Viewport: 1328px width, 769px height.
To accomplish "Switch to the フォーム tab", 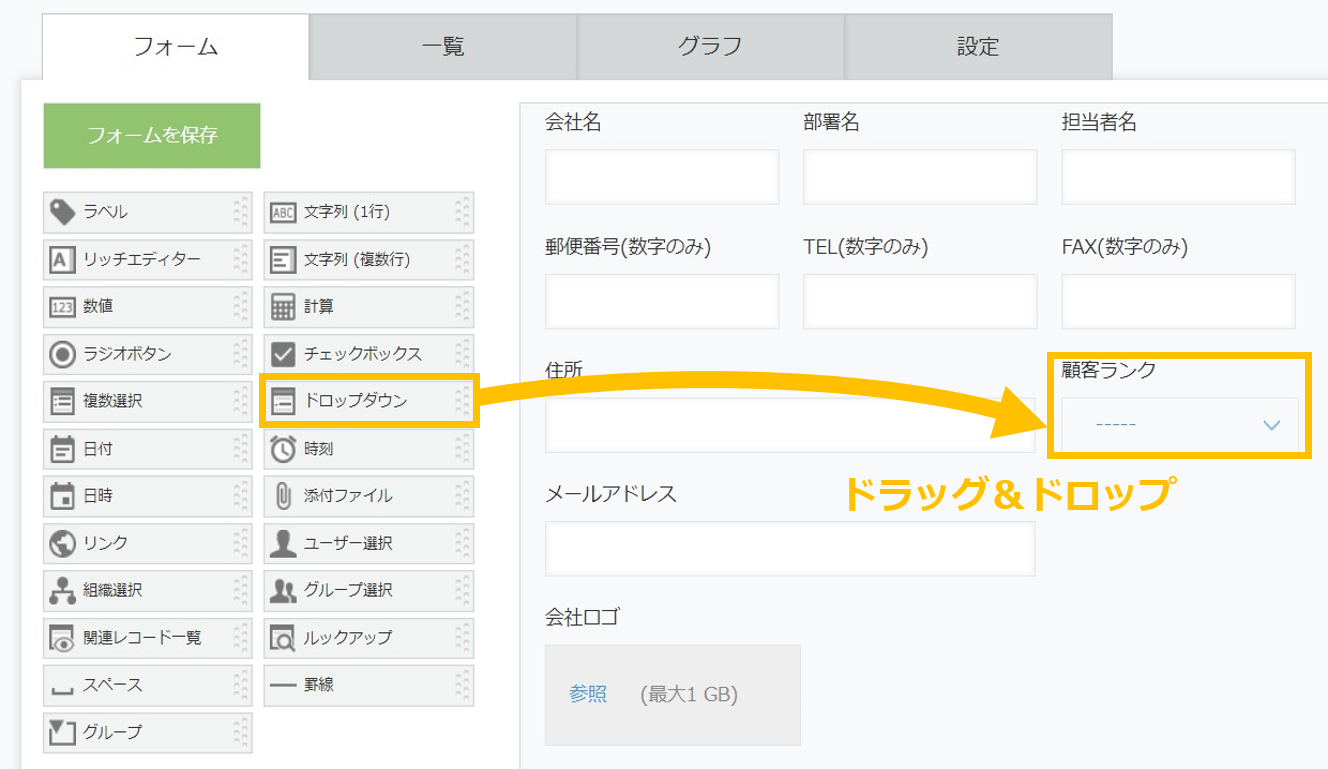I will 176,46.
